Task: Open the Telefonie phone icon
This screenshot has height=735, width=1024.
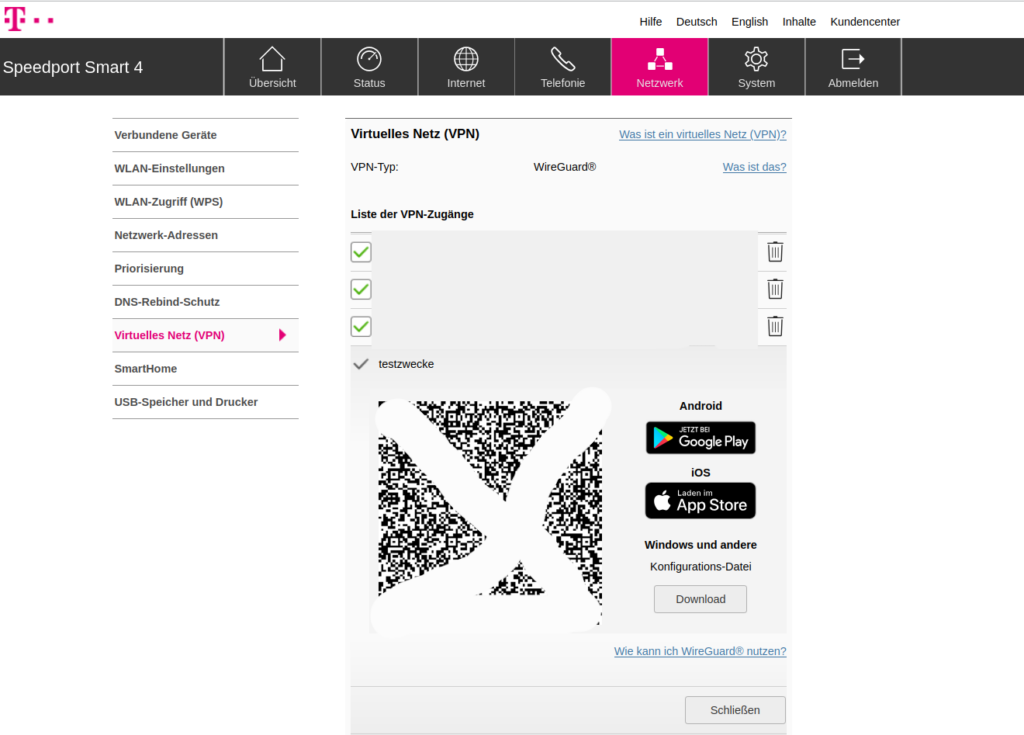Action: (x=563, y=59)
